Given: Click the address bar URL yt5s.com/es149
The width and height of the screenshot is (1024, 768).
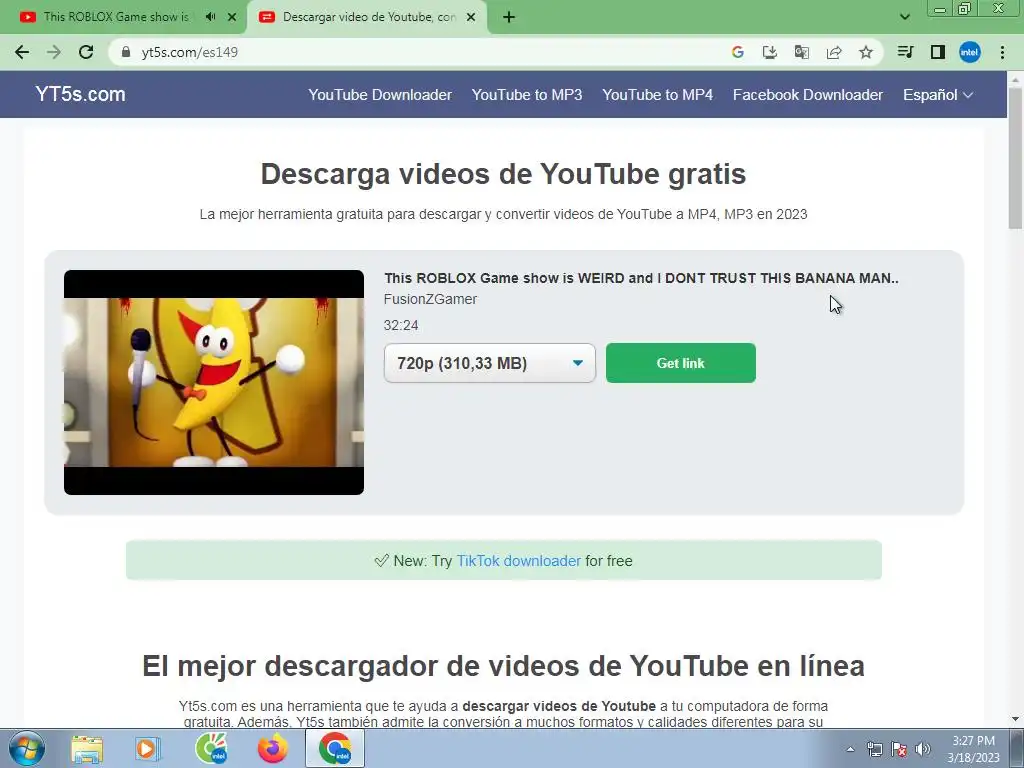Looking at the screenshot, I should tap(189, 52).
